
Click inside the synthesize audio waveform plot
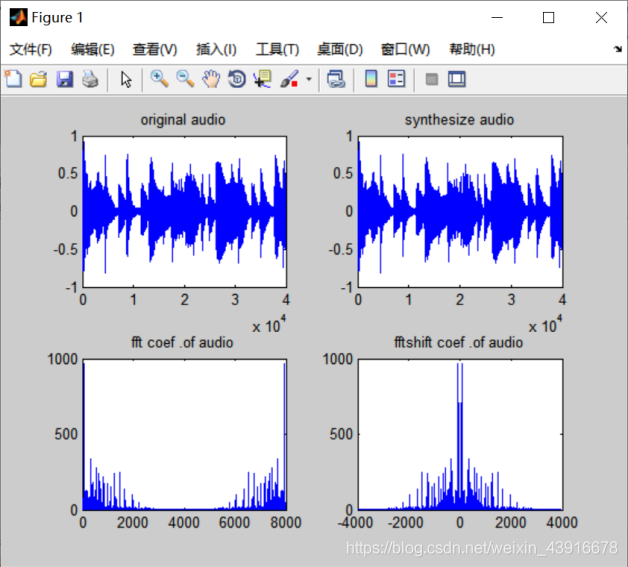[461, 212]
